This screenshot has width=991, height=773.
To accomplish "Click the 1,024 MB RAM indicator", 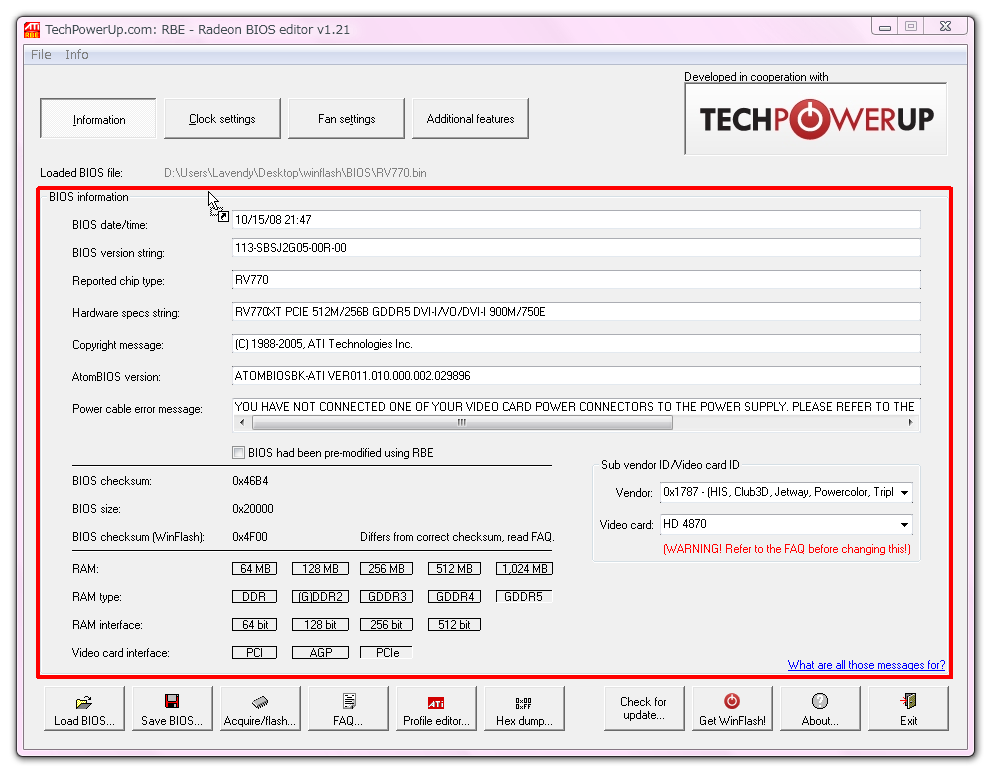I will [x=524, y=569].
